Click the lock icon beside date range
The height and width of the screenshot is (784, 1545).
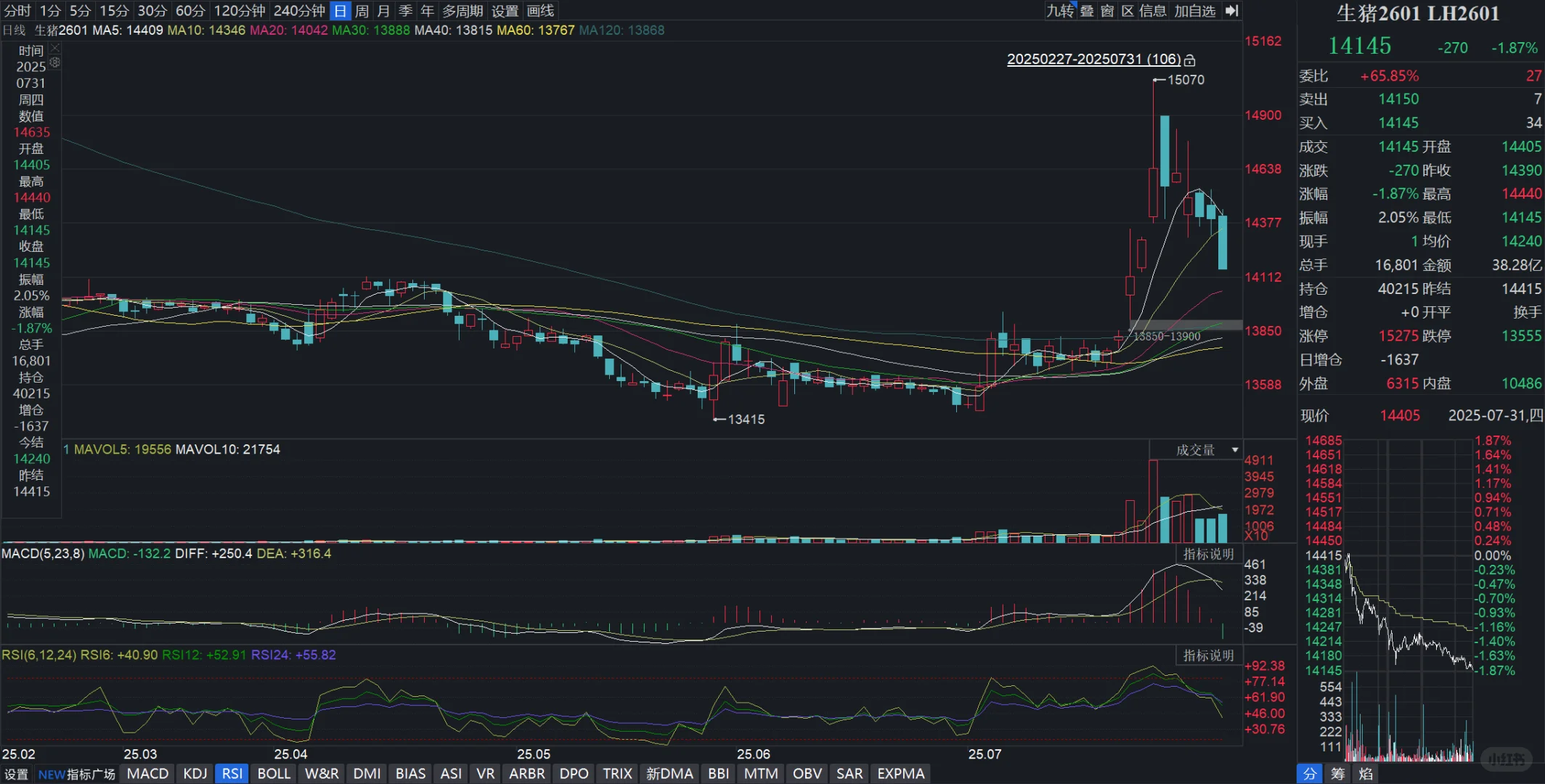coord(1189,60)
